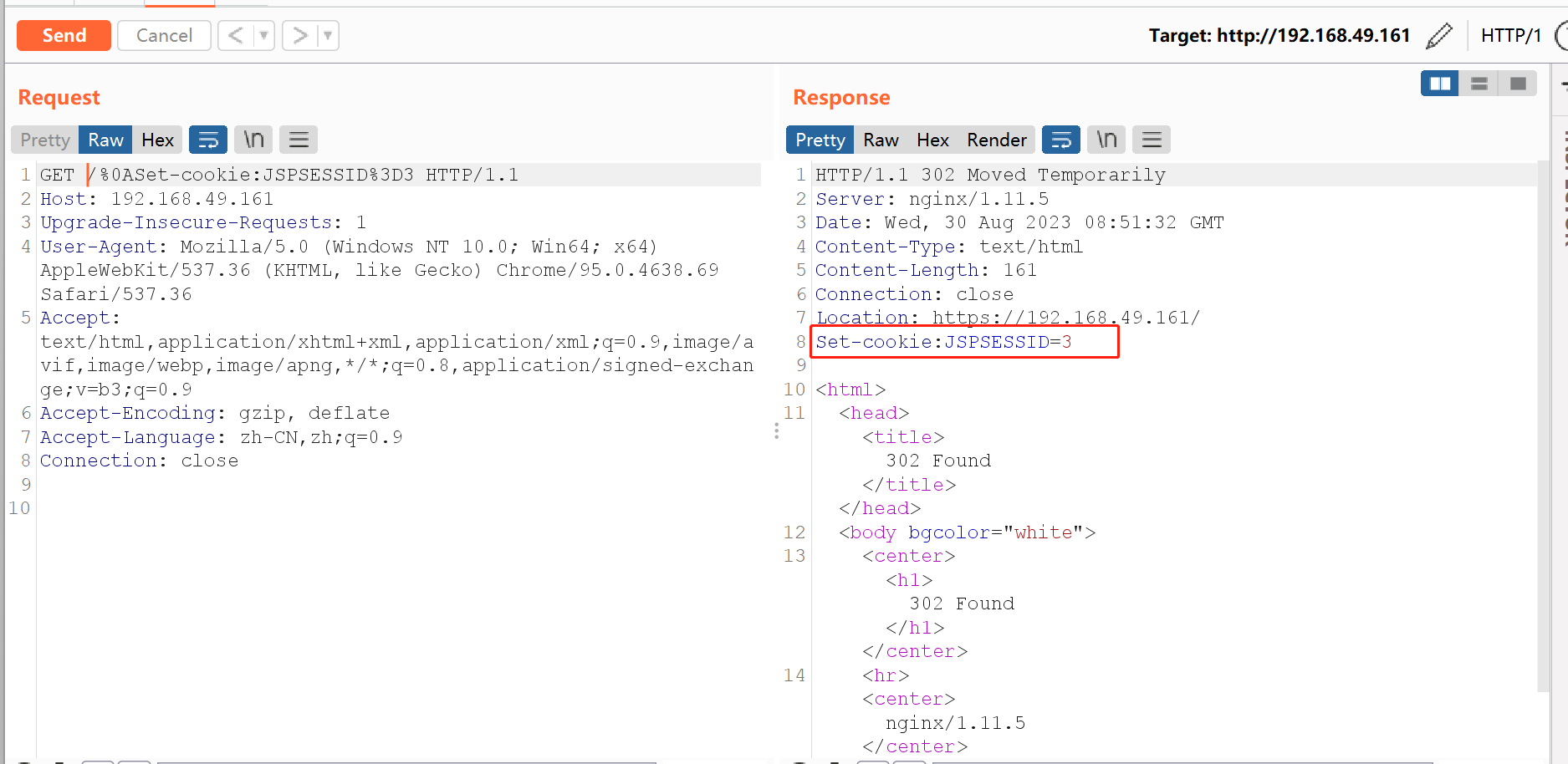Toggle non-printable characters in Response pane

pos(1106,140)
